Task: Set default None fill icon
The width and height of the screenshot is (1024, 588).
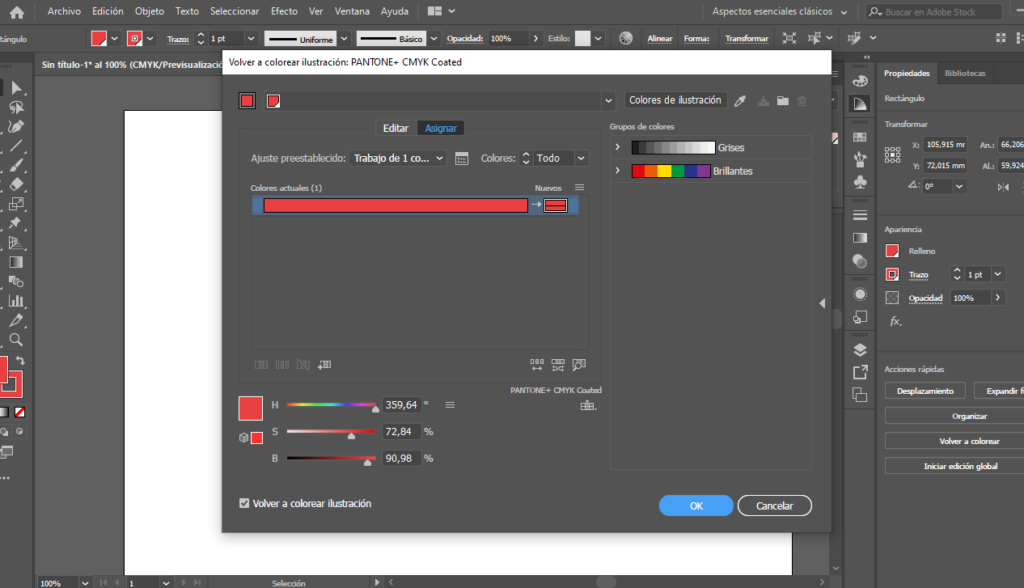Action: (x=20, y=412)
